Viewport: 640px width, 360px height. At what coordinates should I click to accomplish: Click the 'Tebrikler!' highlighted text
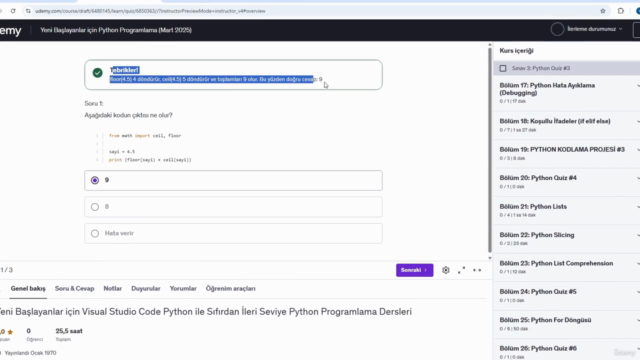pos(124,70)
